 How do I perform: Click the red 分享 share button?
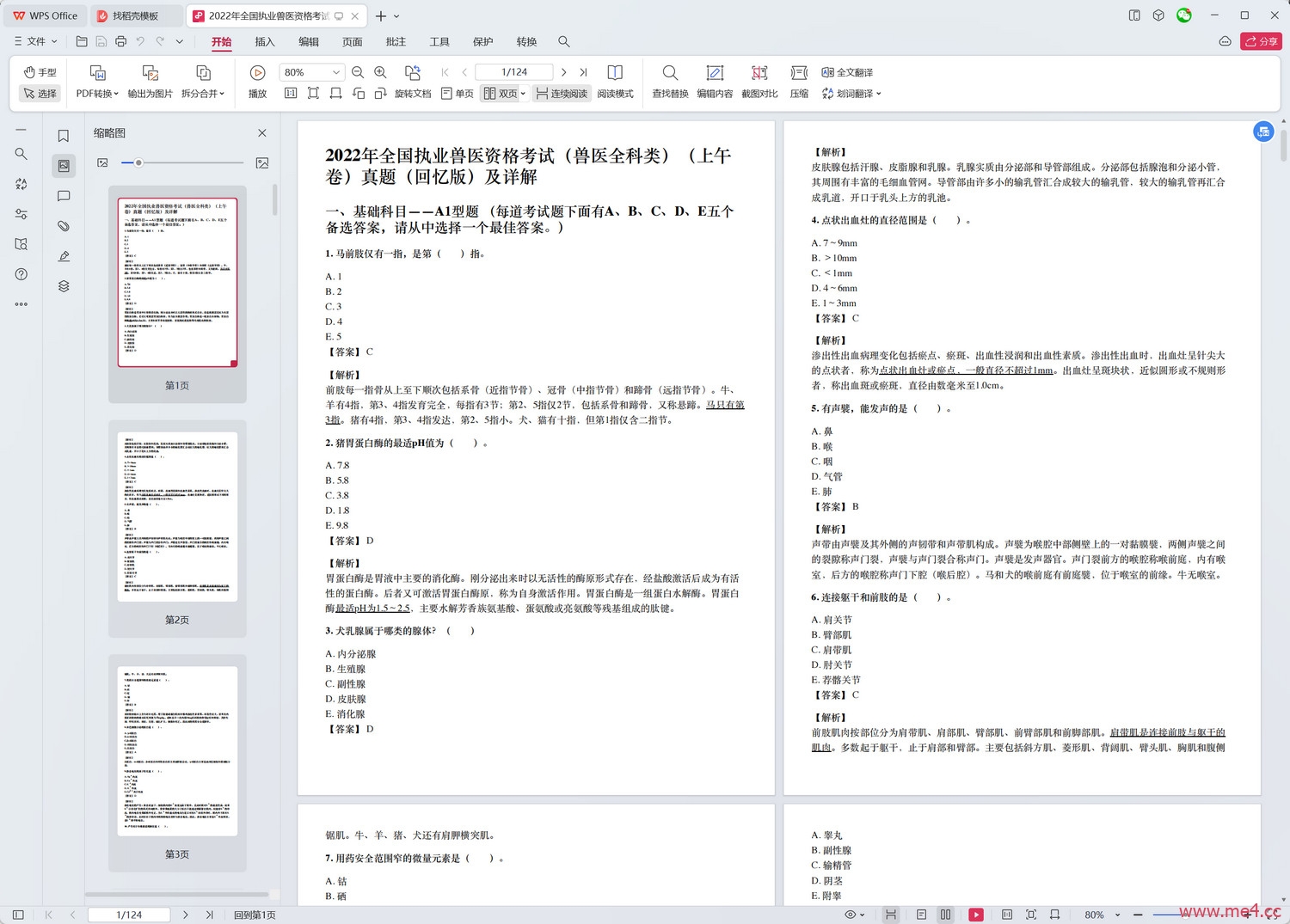1261,41
